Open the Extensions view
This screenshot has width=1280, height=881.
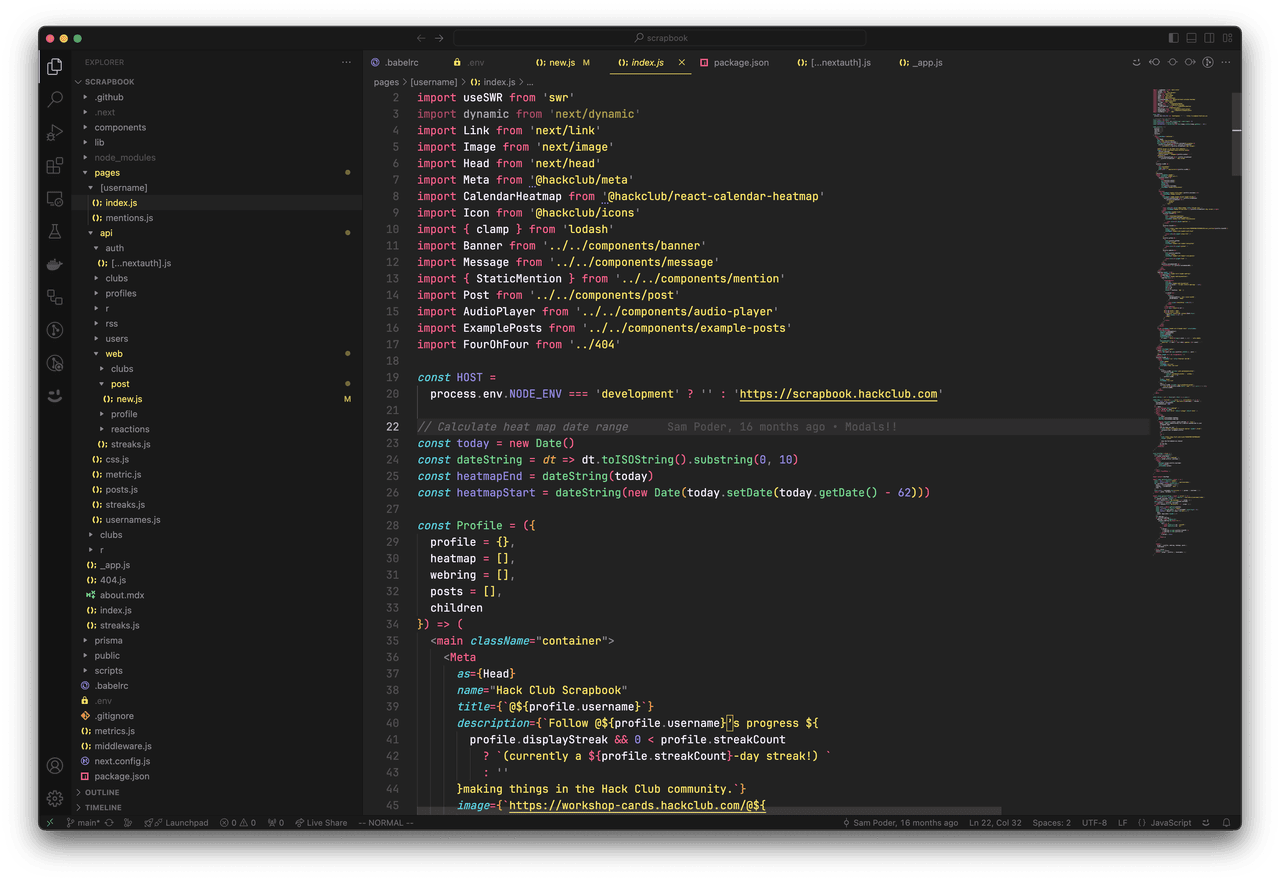point(55,165)
